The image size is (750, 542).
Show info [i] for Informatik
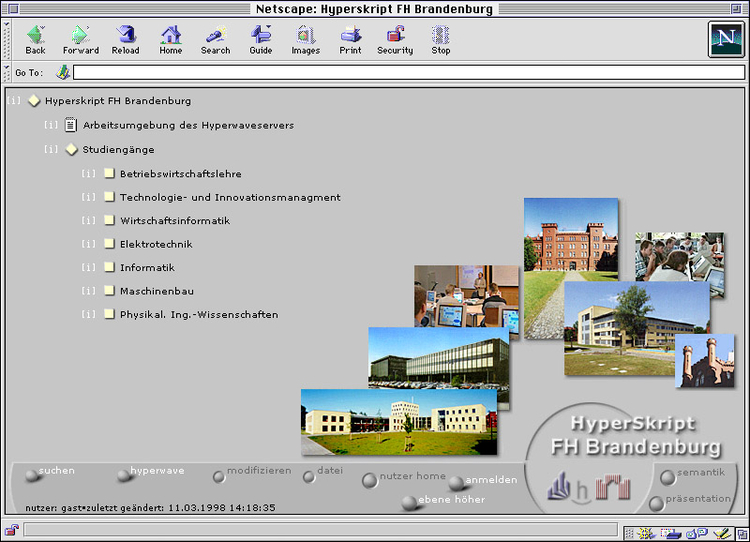[x=88, y=267]
